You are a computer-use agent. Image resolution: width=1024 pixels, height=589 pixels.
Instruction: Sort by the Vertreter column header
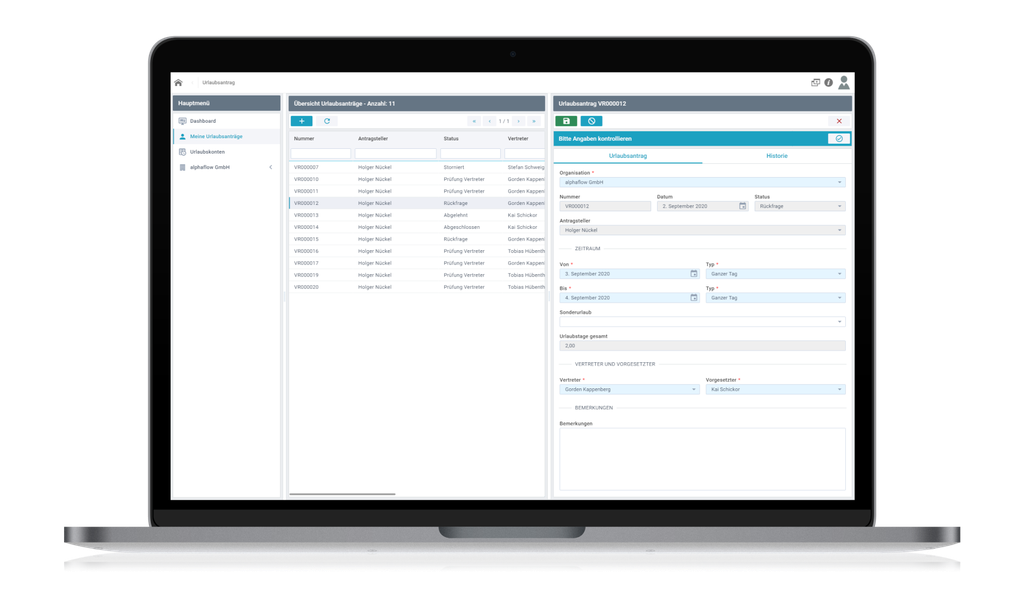[518, 138]
